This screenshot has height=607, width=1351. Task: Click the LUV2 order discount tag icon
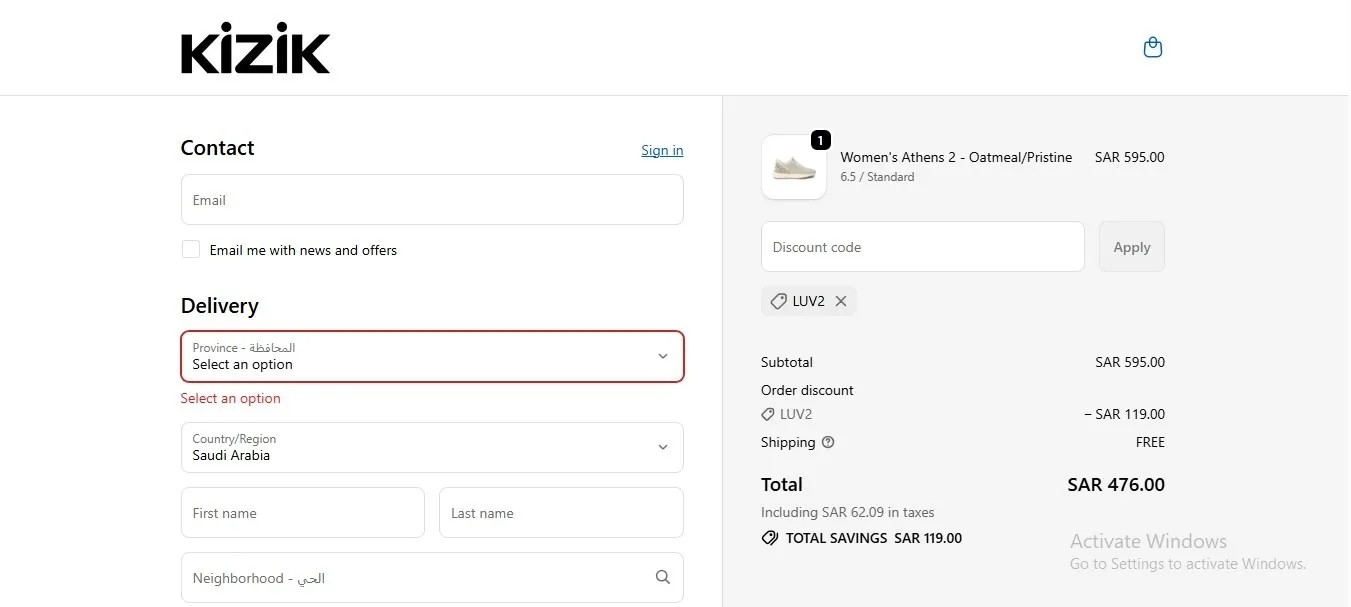(768, 414)
